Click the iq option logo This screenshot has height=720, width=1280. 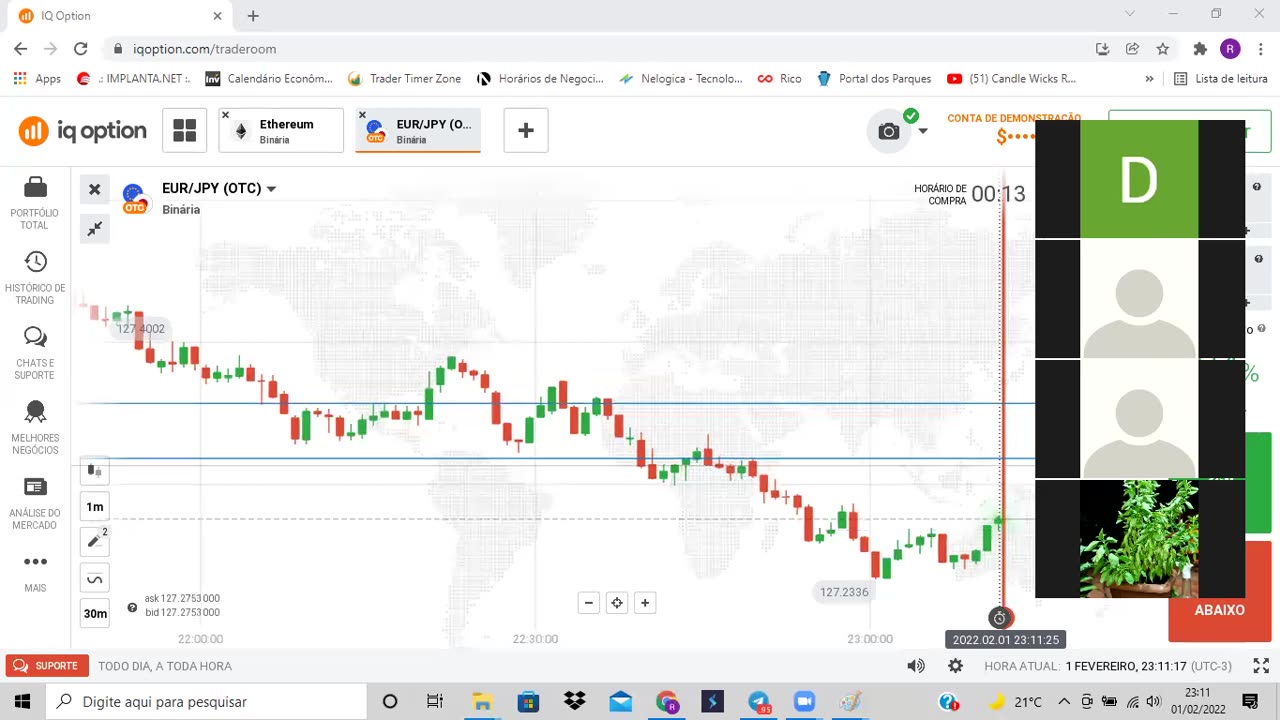pos(82,130)
